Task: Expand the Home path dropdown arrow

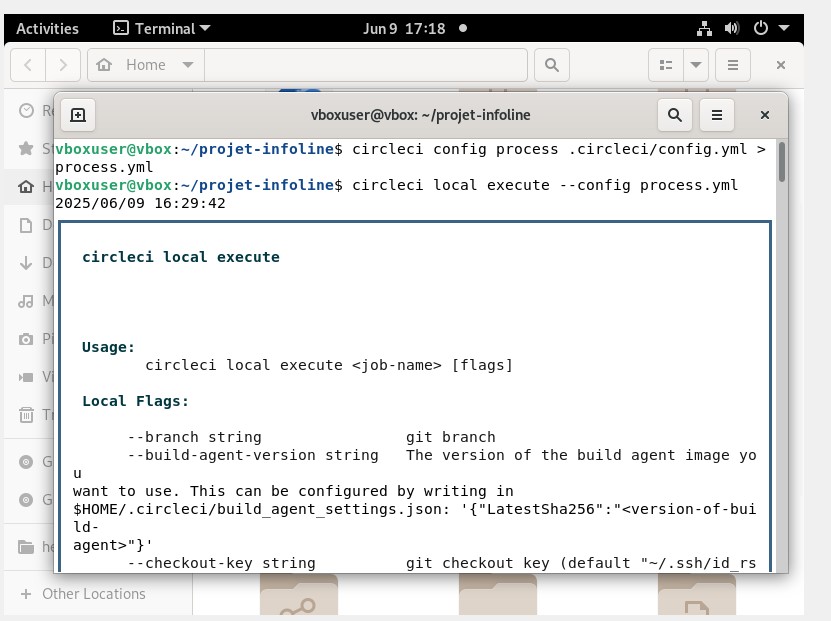Action: pyautogui.click(x=187, y=66)
